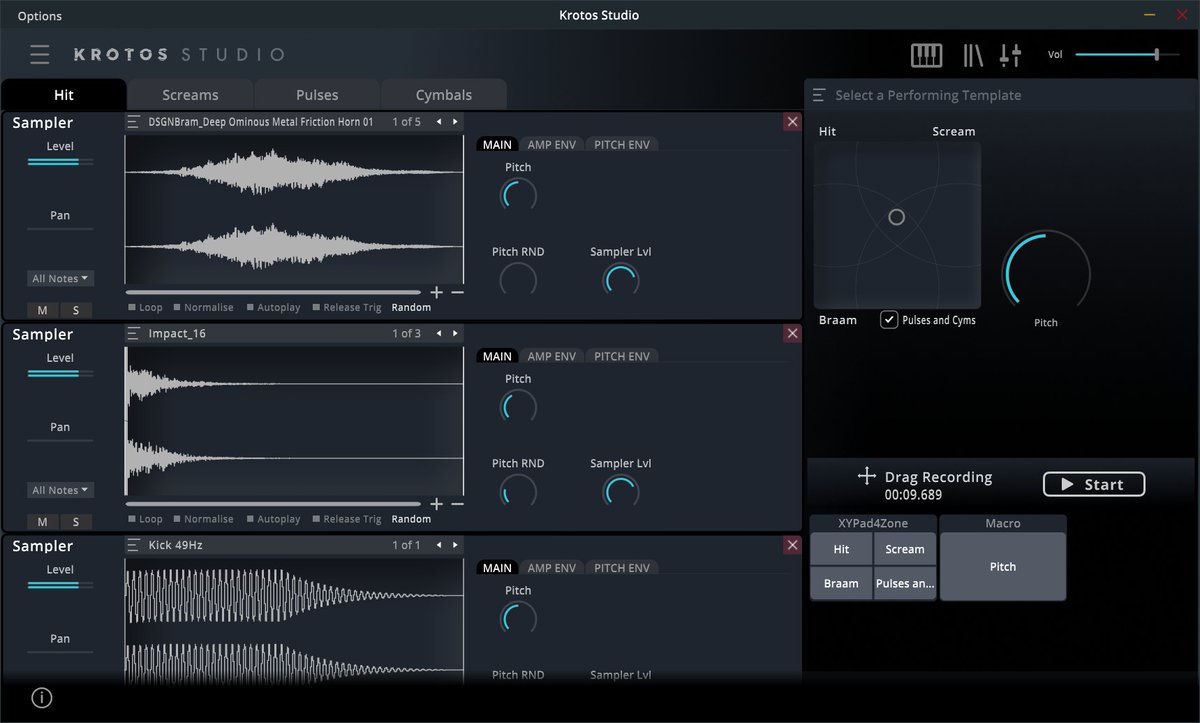Open the Impact_16 sample list menu icon
The height and width of the screenshot is (723, 1200).
coord(133,333)
